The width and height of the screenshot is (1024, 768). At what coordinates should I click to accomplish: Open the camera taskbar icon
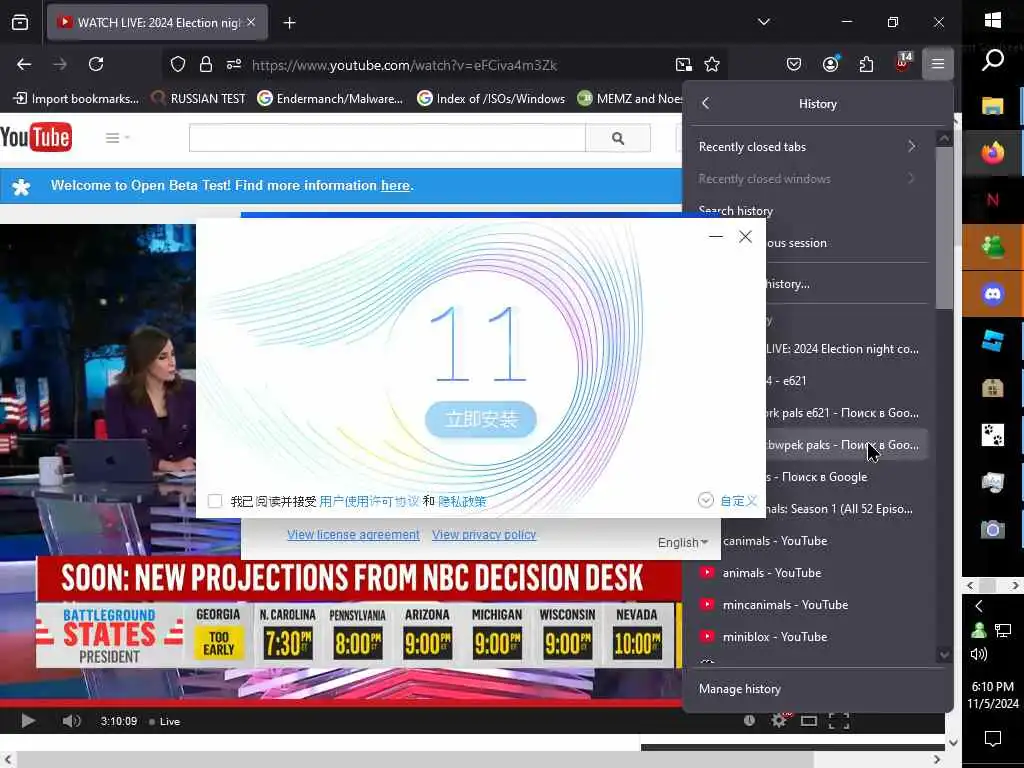993,529
